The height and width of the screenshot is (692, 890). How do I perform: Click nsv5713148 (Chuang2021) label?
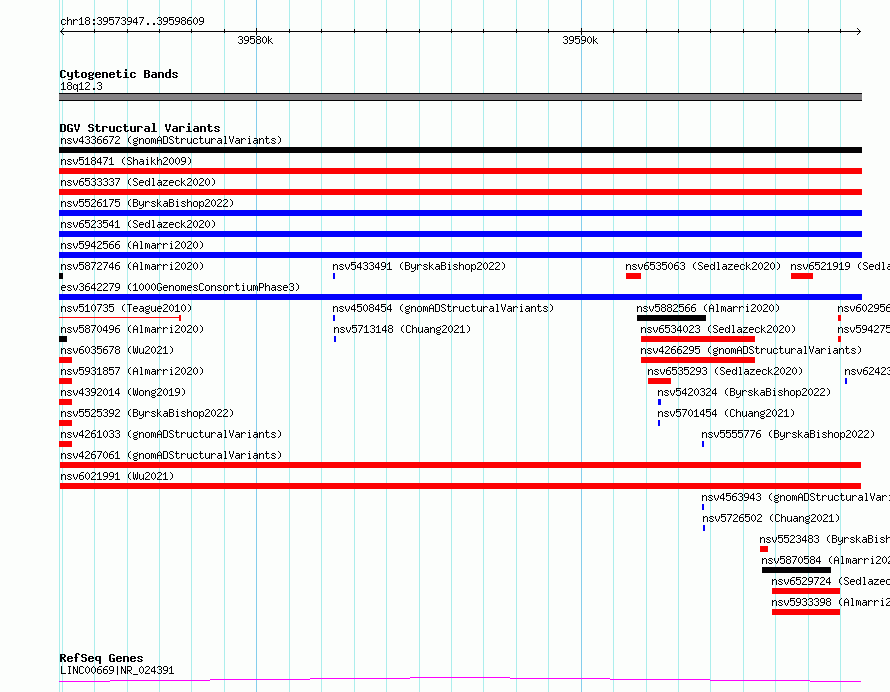pos(402,329)
